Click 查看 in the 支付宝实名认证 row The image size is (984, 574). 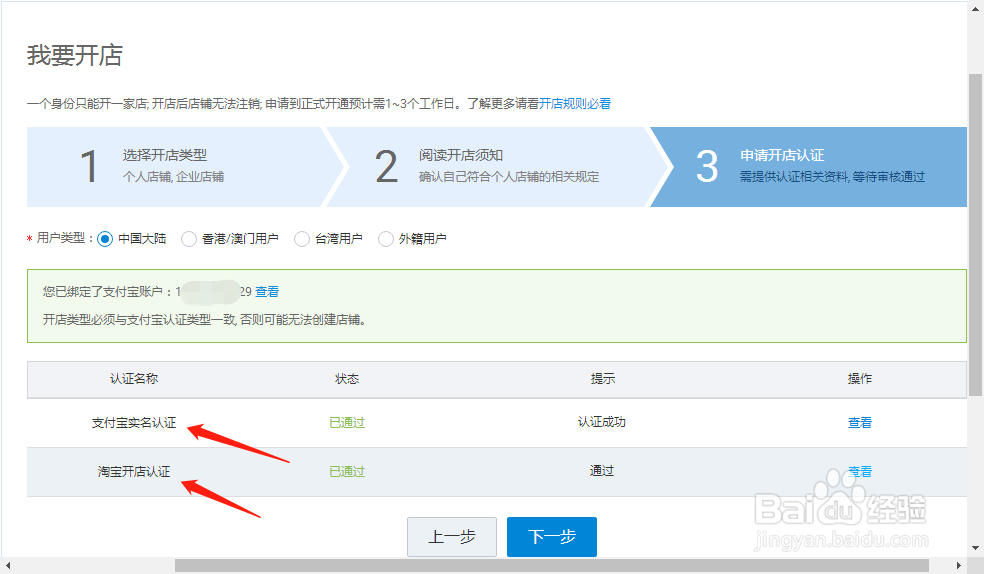coord(860,423)
